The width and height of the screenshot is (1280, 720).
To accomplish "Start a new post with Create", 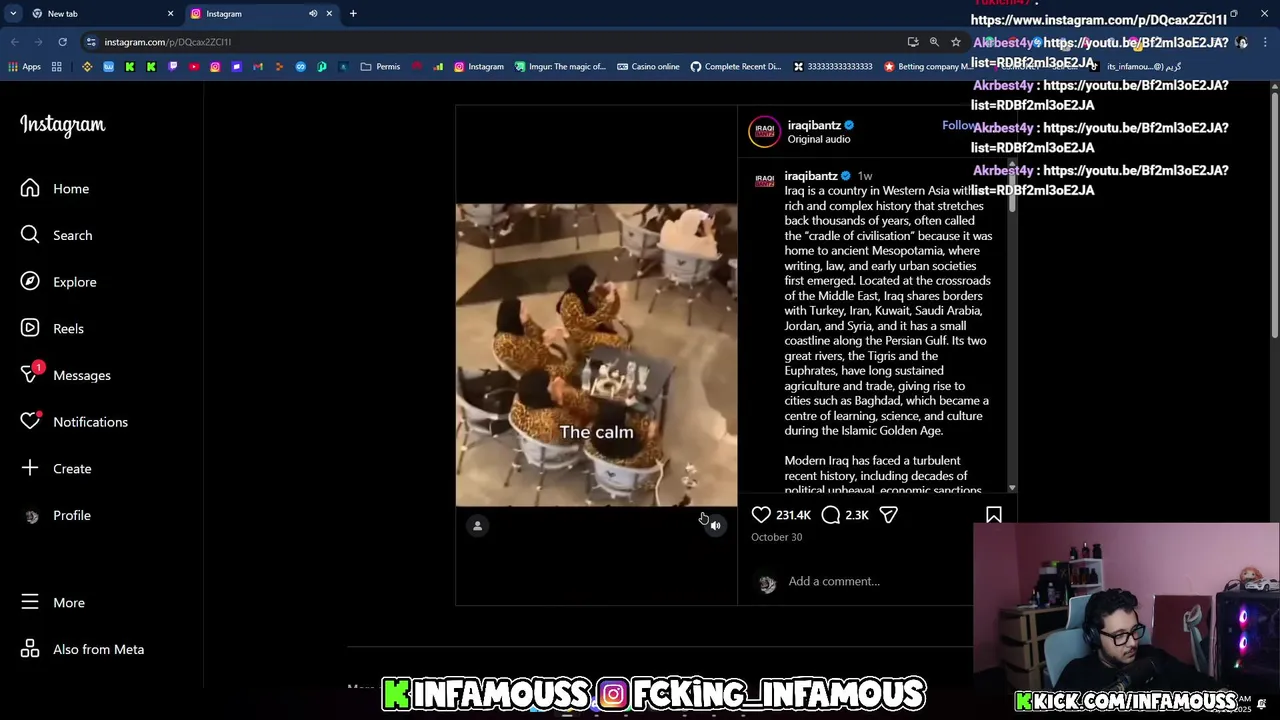I will click(56, 468).
